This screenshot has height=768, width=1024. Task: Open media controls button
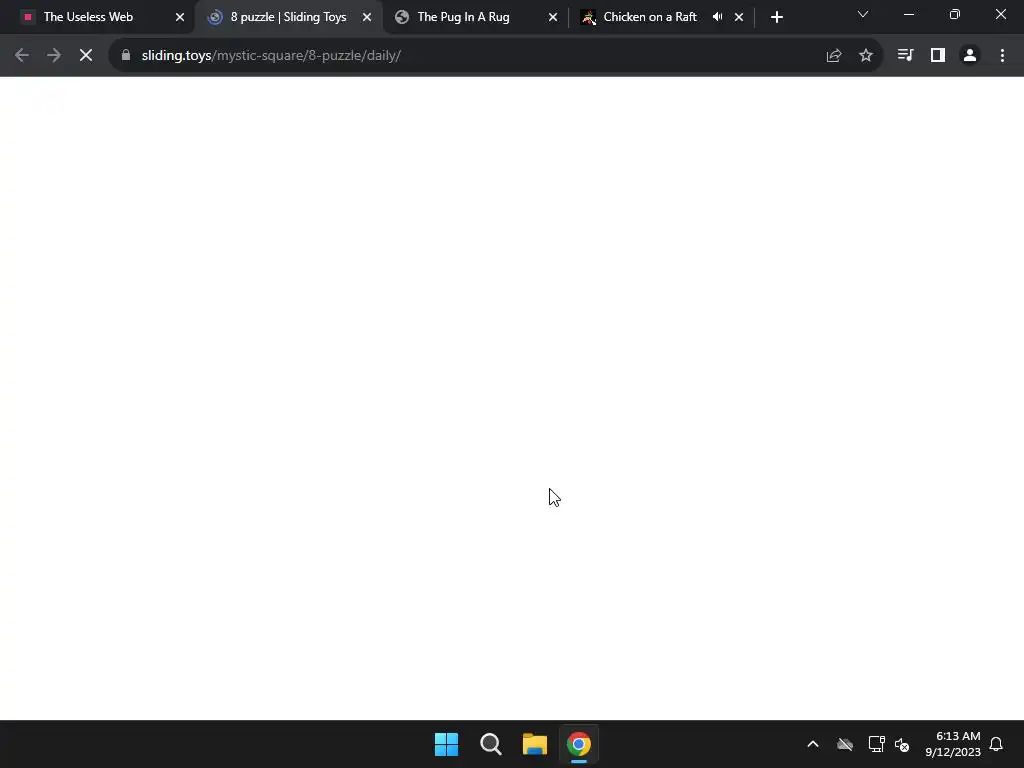click(905, 56)
